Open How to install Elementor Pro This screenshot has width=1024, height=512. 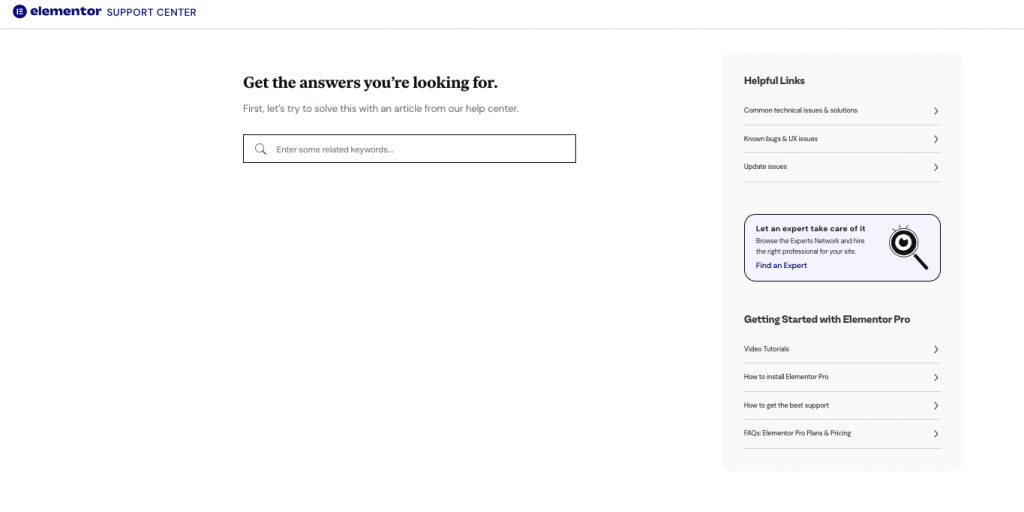tap(786, 377)
